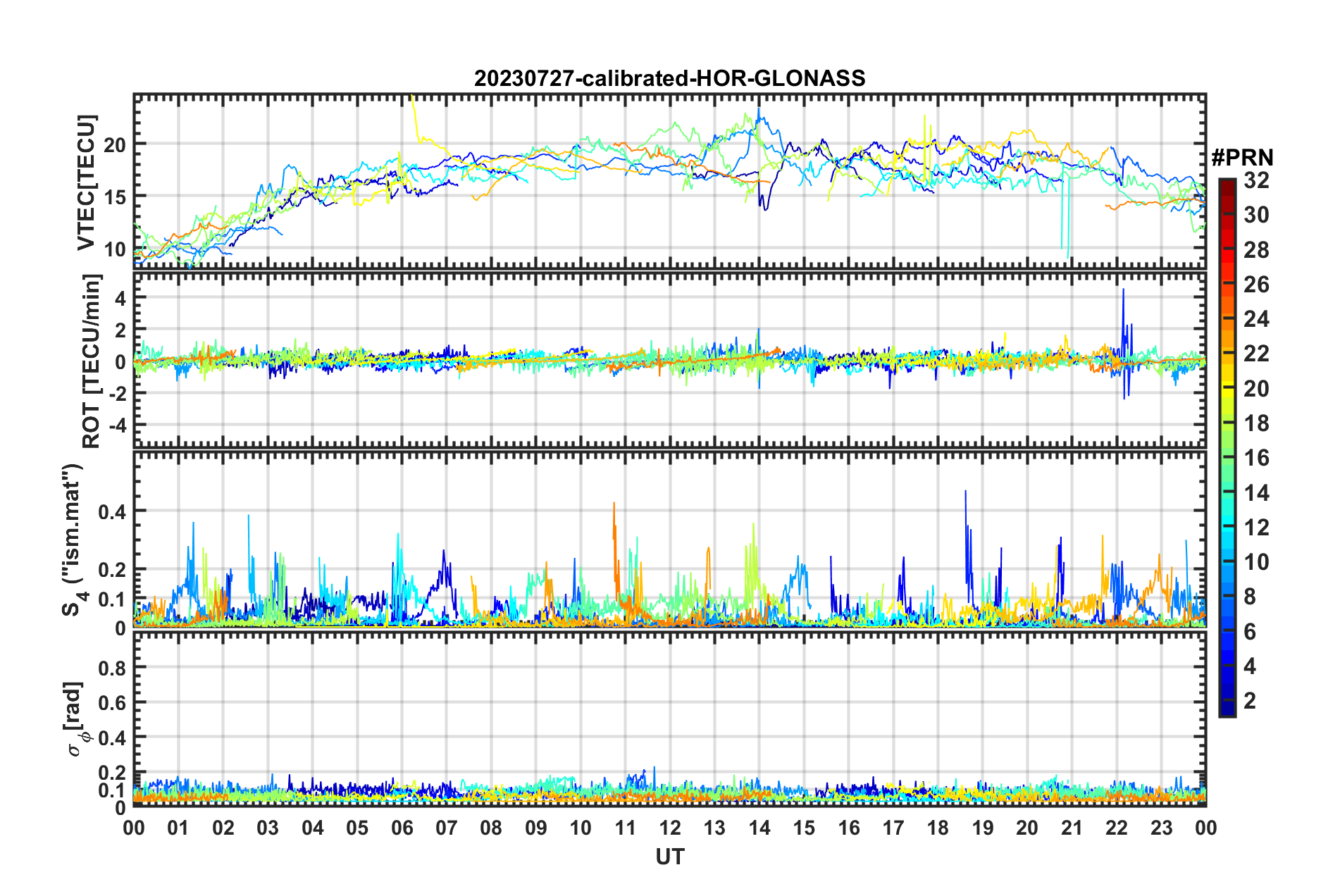The height and width of the screenshot is (896, 1340).
Task: Select sigma-phi axis tick label 0.2
Action: coord(113,773)
